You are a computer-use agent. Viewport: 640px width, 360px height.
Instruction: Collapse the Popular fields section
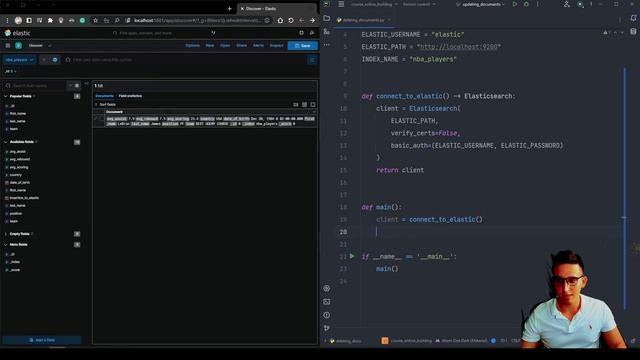click(x=6, y=96)
